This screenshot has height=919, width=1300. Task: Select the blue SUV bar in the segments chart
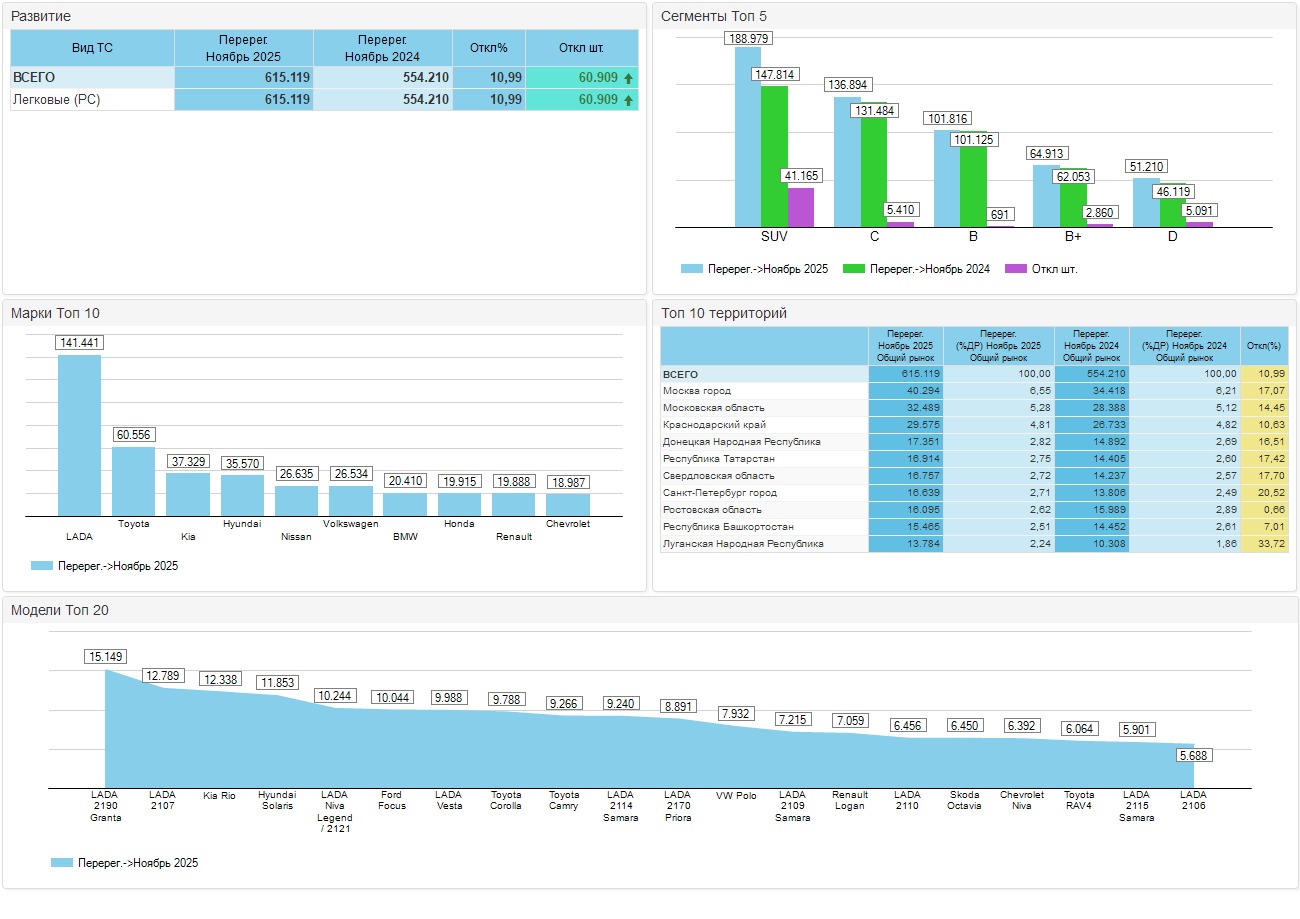(x=747, y=137)
